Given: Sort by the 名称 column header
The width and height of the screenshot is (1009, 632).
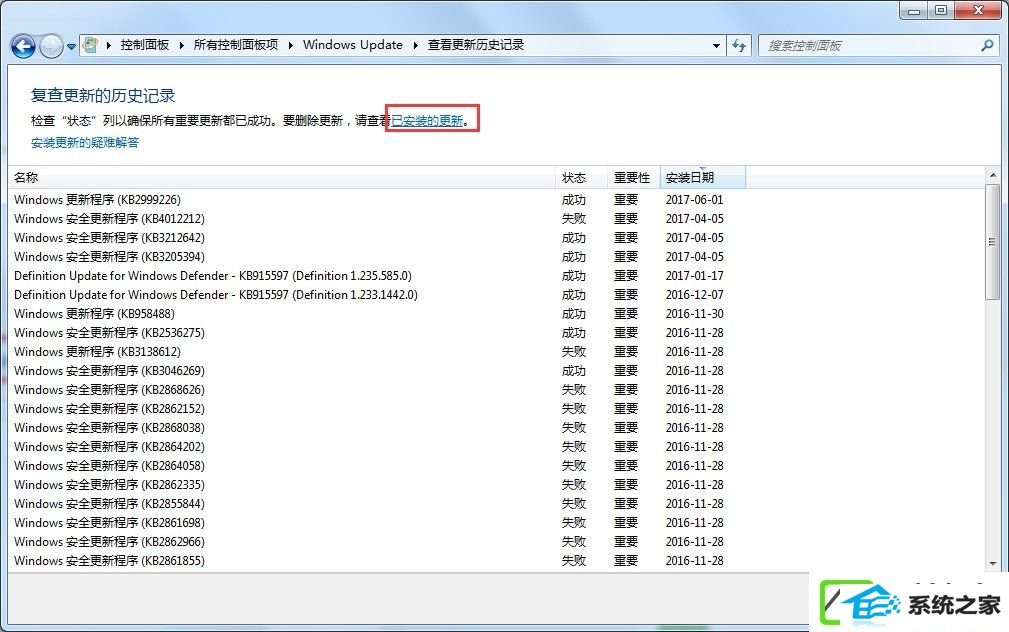Looking at the screenshot, I should pos(282,177).
